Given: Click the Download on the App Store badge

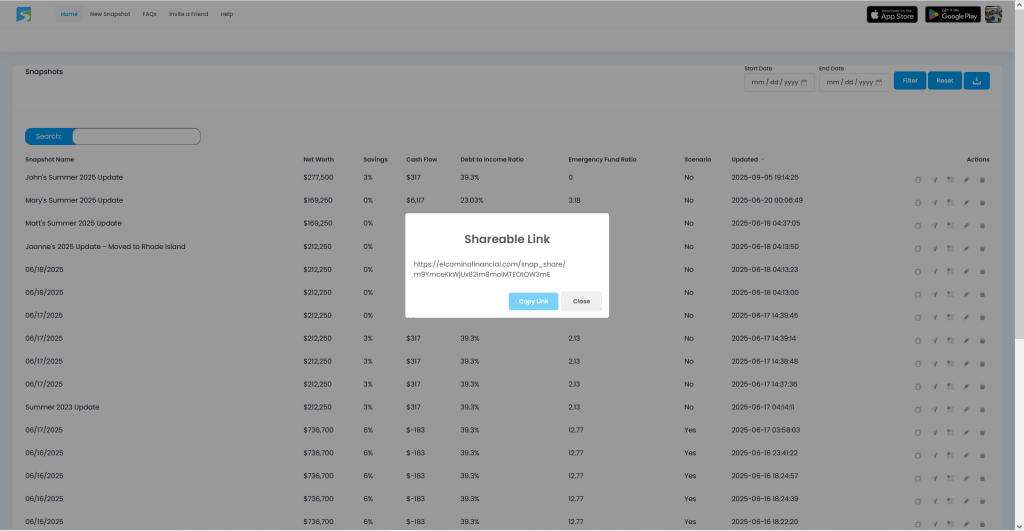Looking at the screenshot, I should click(892, 14).
